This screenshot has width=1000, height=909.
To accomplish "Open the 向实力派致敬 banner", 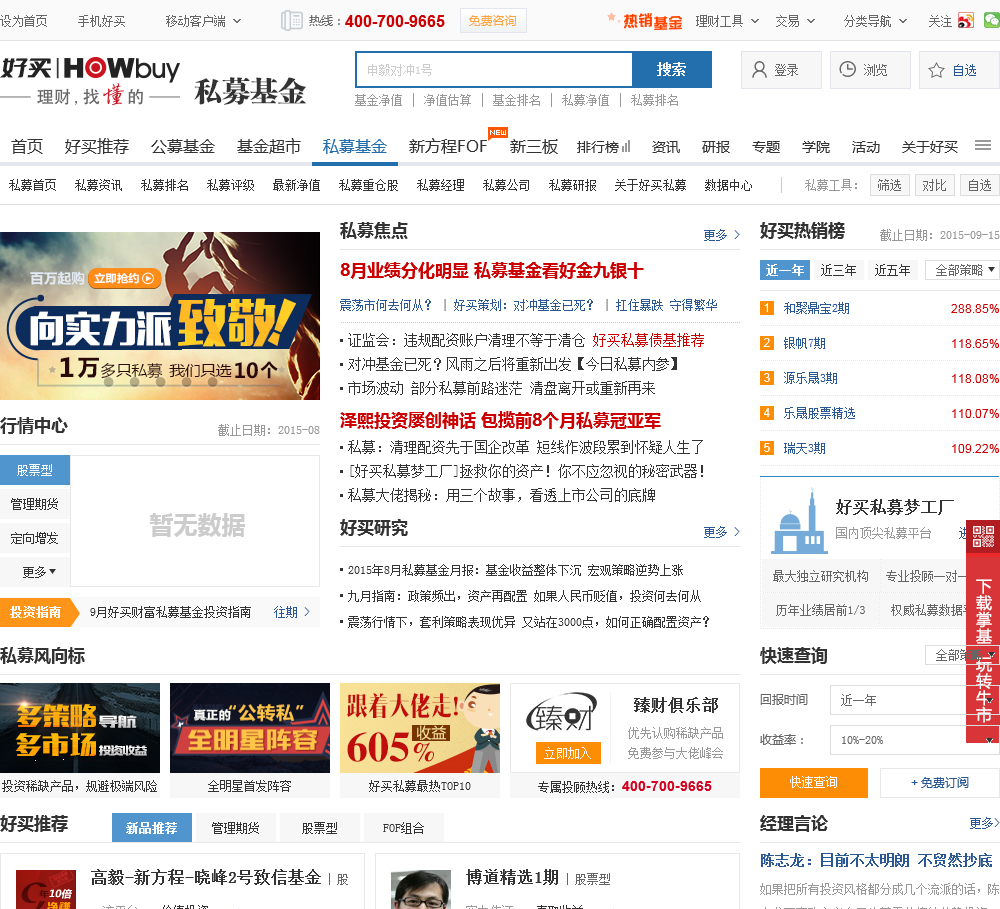I will [x=159, y=316].
